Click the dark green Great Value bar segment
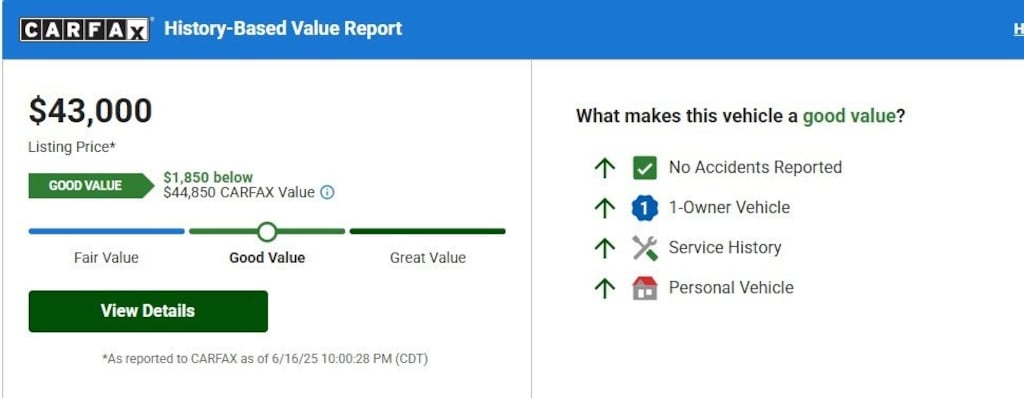 428,231
